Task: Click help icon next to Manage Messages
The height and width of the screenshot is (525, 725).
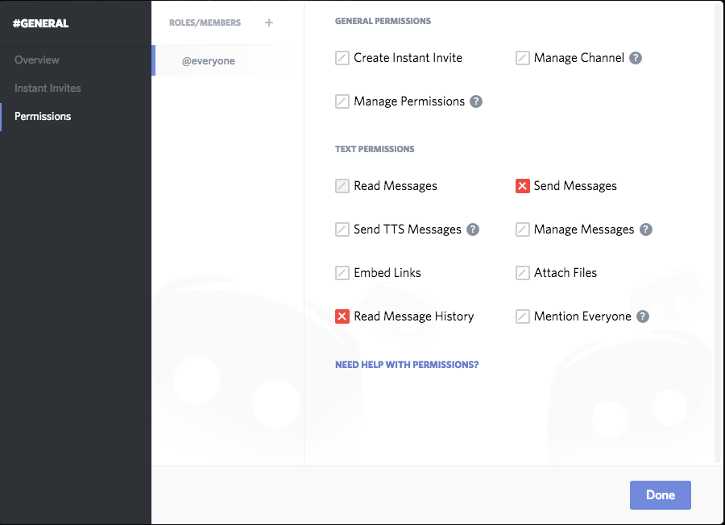Action: [646, 229]
